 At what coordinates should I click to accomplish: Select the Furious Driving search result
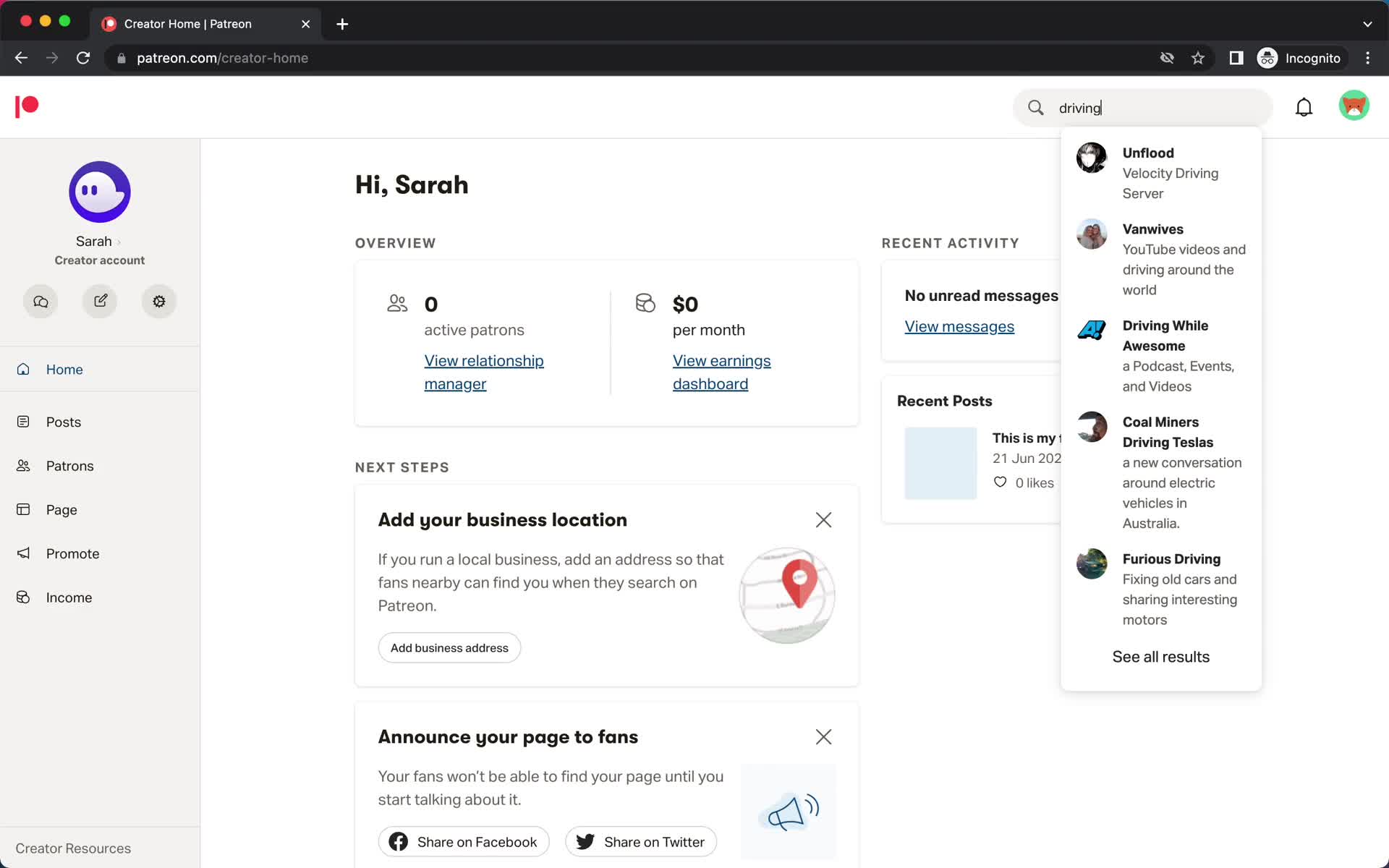coord(1161,589)
